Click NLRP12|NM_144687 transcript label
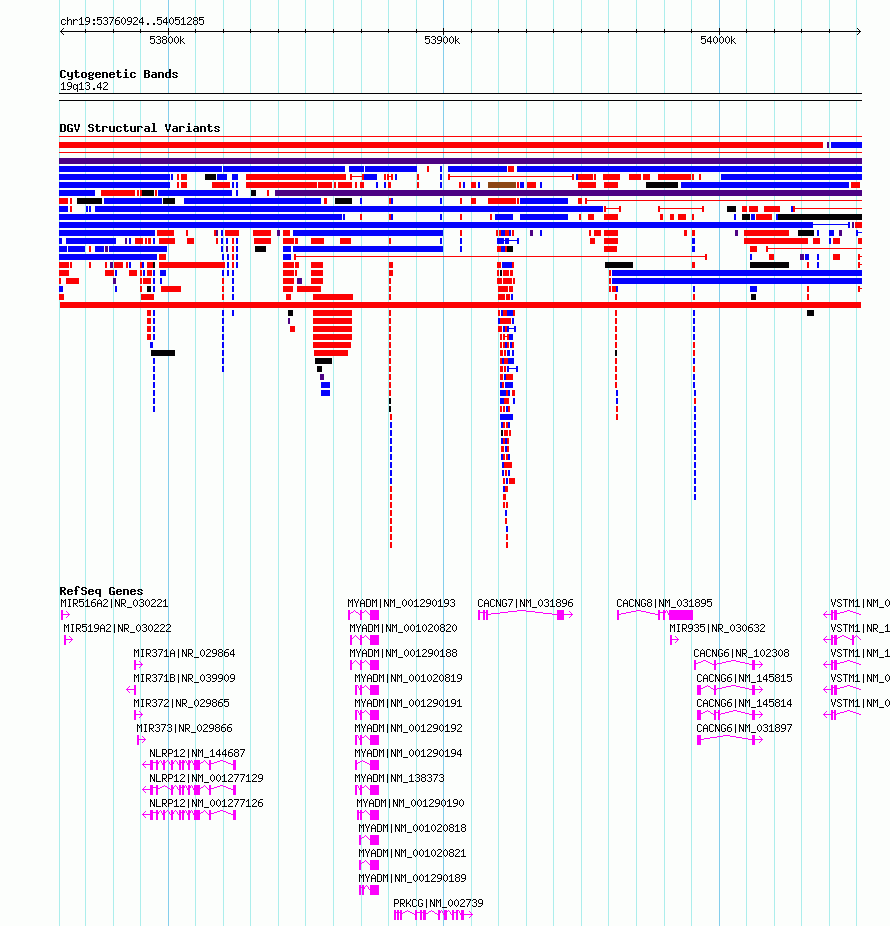Screen dimensions: 890x926 click(197, 753)
